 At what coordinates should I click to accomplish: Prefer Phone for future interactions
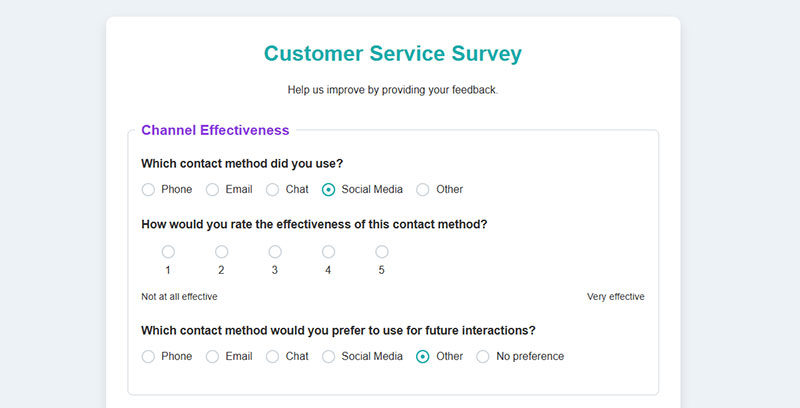point(148,356)
